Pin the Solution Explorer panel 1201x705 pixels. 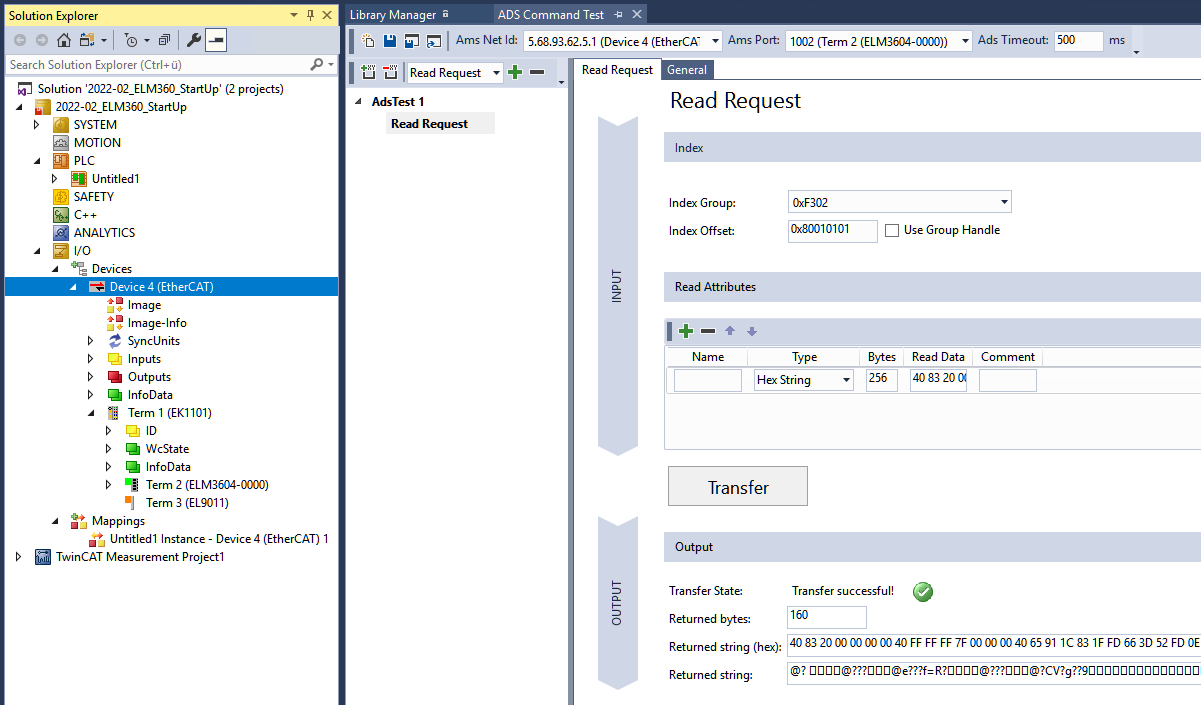coord(310,15)
